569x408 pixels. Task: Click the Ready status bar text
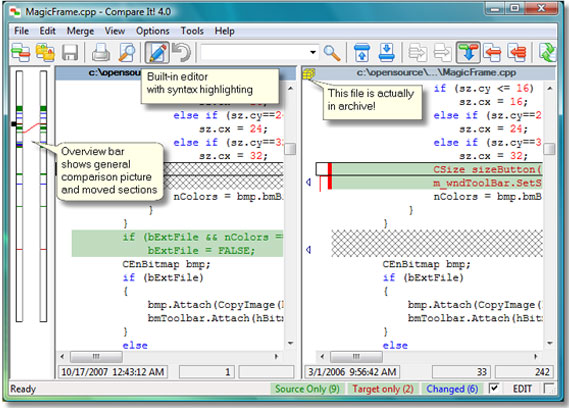23,389
